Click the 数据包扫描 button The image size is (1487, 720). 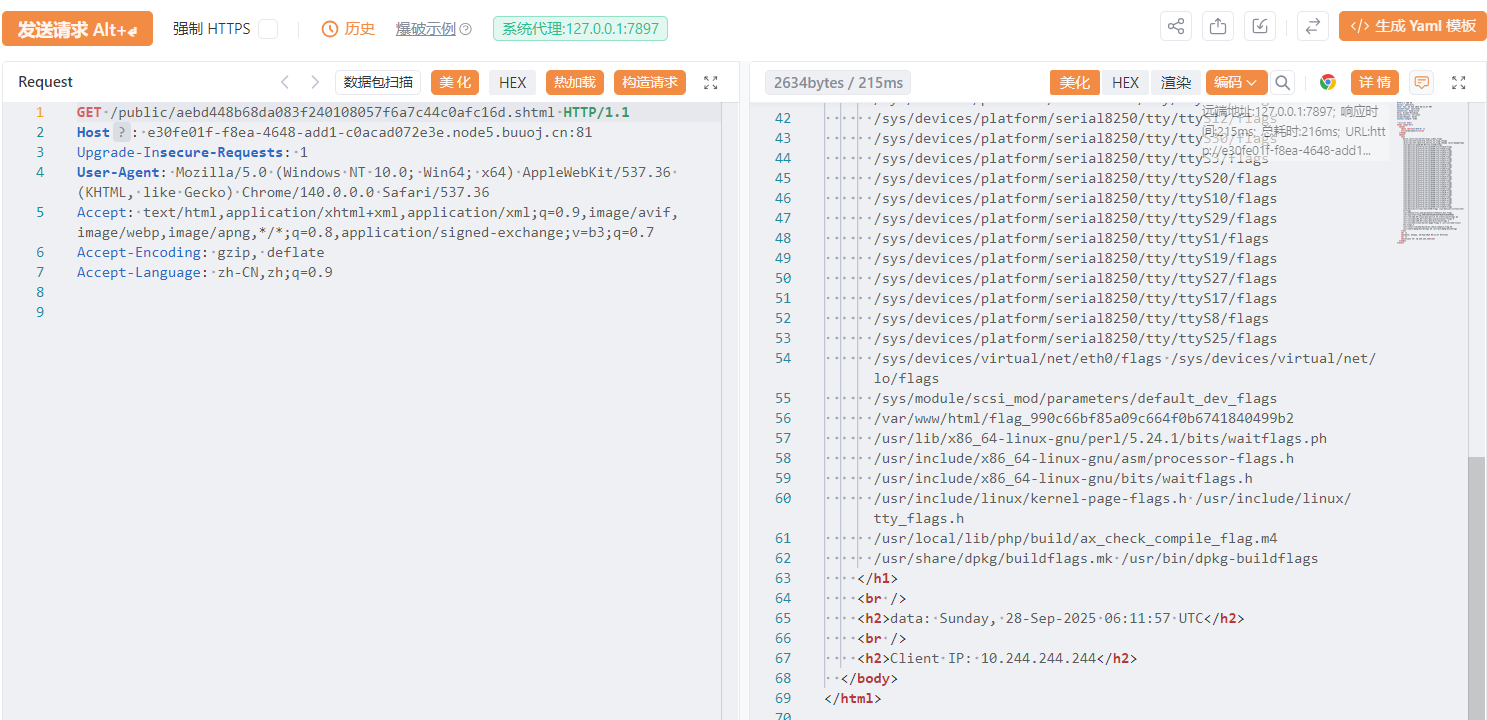point(378,82)
